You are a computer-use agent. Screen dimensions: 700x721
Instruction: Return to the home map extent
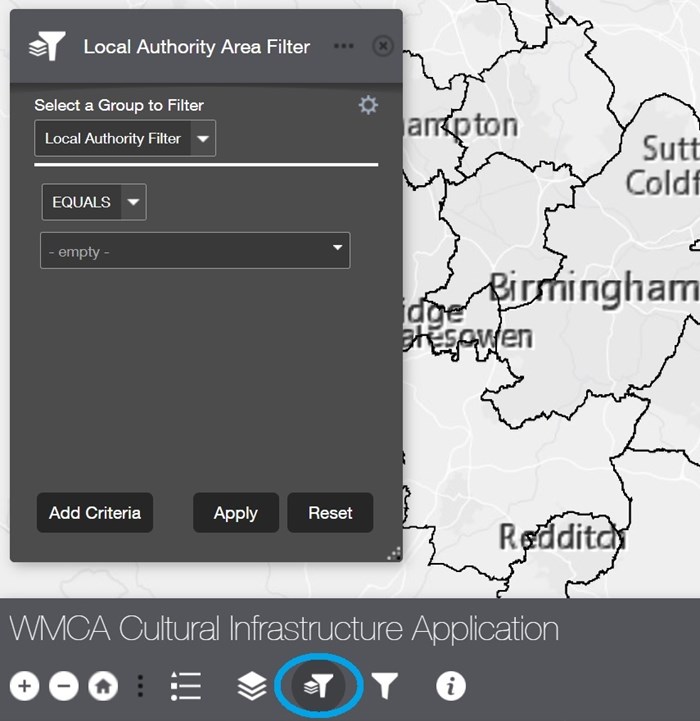103,686
